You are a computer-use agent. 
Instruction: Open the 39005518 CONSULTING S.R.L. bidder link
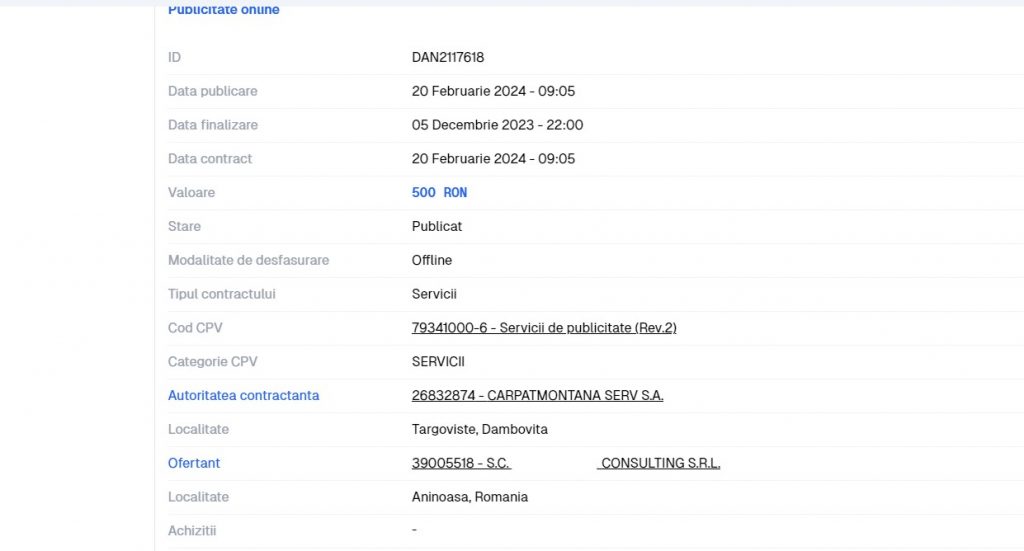click(x=565, y=464)
